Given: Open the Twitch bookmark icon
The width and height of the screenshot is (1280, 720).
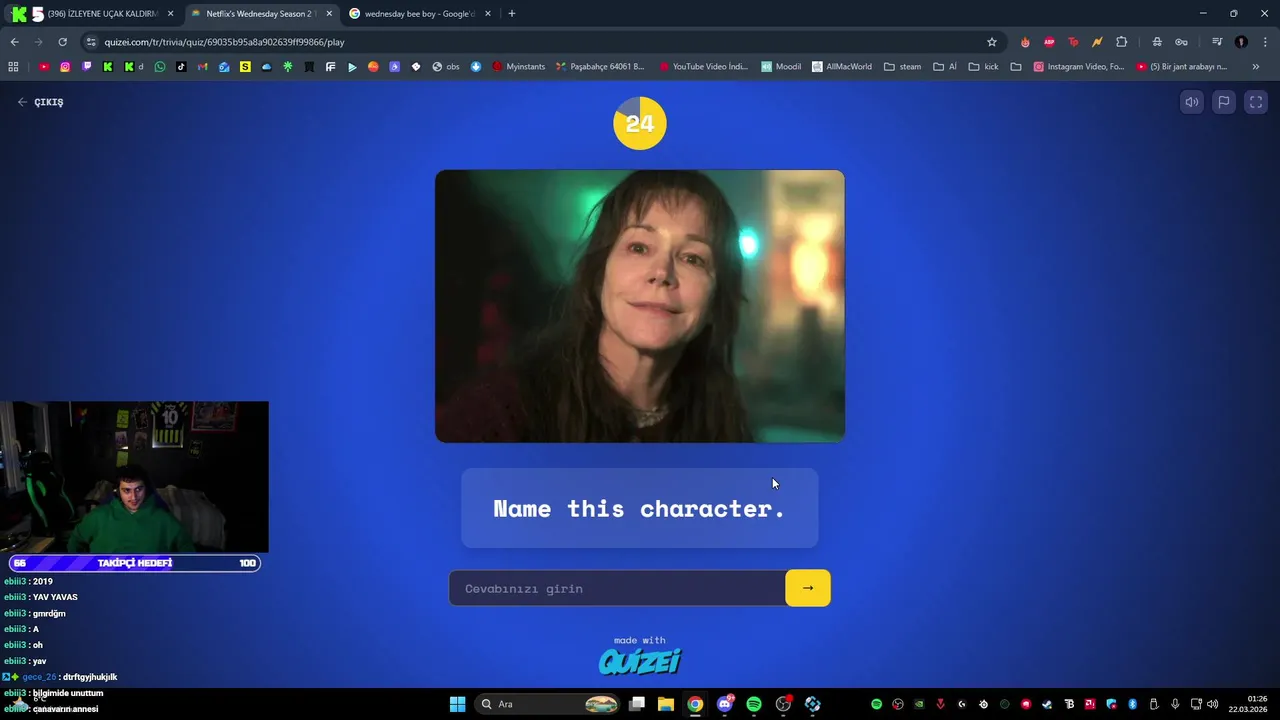Looking at the screenshot, I should click(x=87, y=67).
